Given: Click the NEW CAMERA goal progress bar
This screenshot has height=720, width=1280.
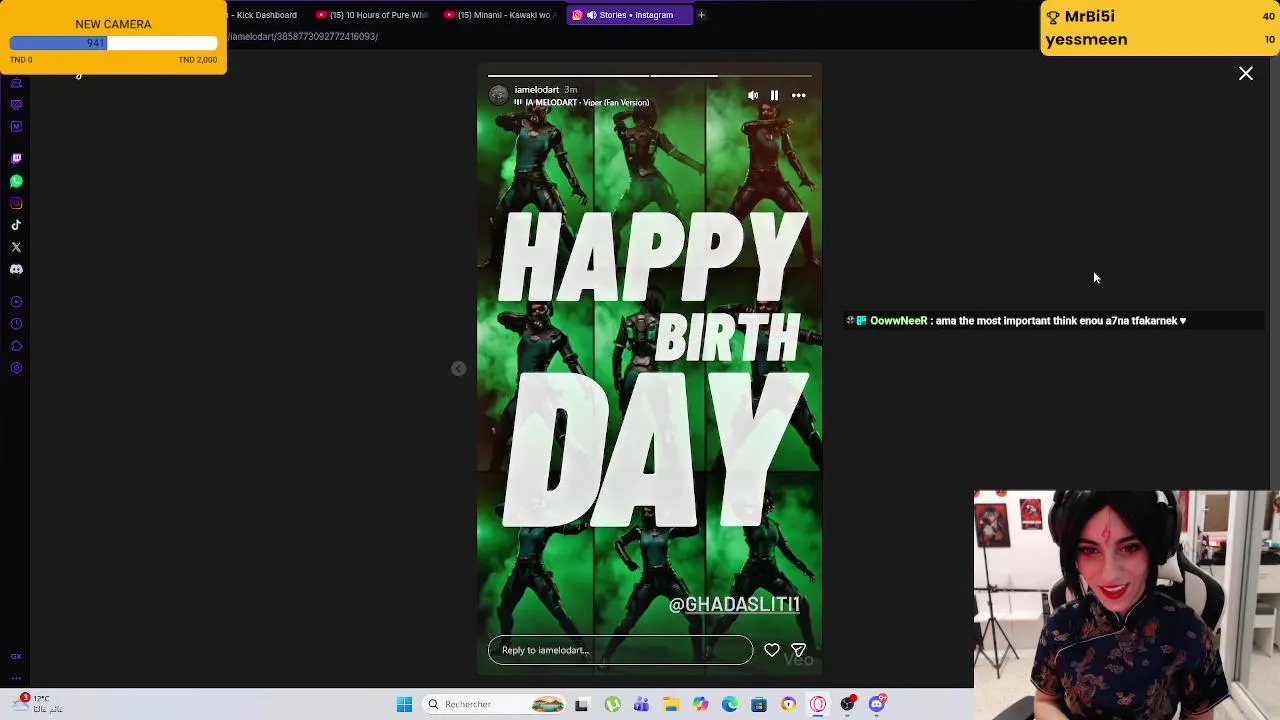Looking at the screenshot, I should pos(113,43).
